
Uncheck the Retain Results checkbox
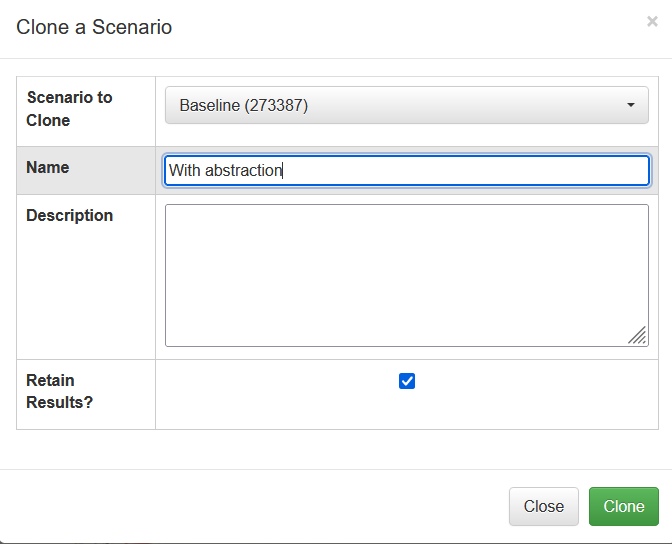click(407, 381)
